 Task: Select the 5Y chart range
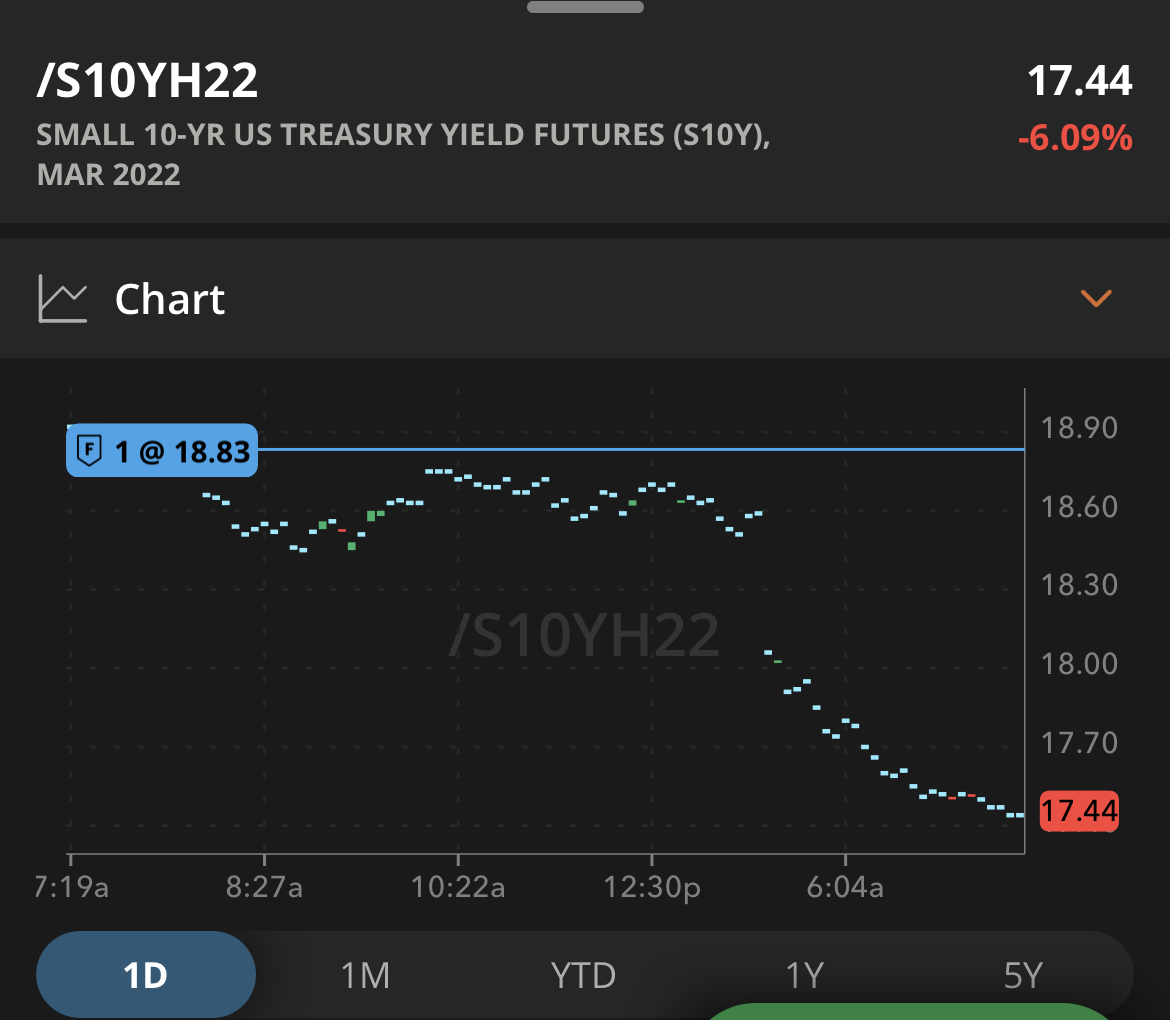pyautogui.click(x=1022, y=975)
